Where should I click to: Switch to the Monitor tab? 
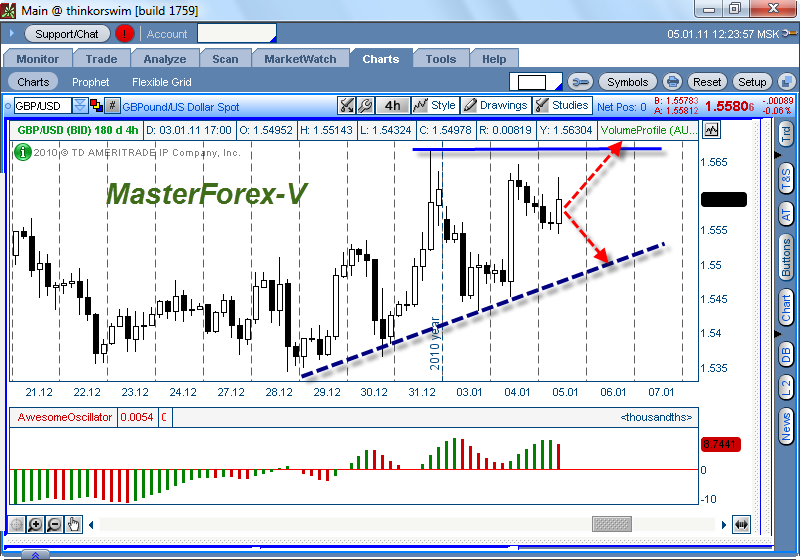click(x=38, y=59)
